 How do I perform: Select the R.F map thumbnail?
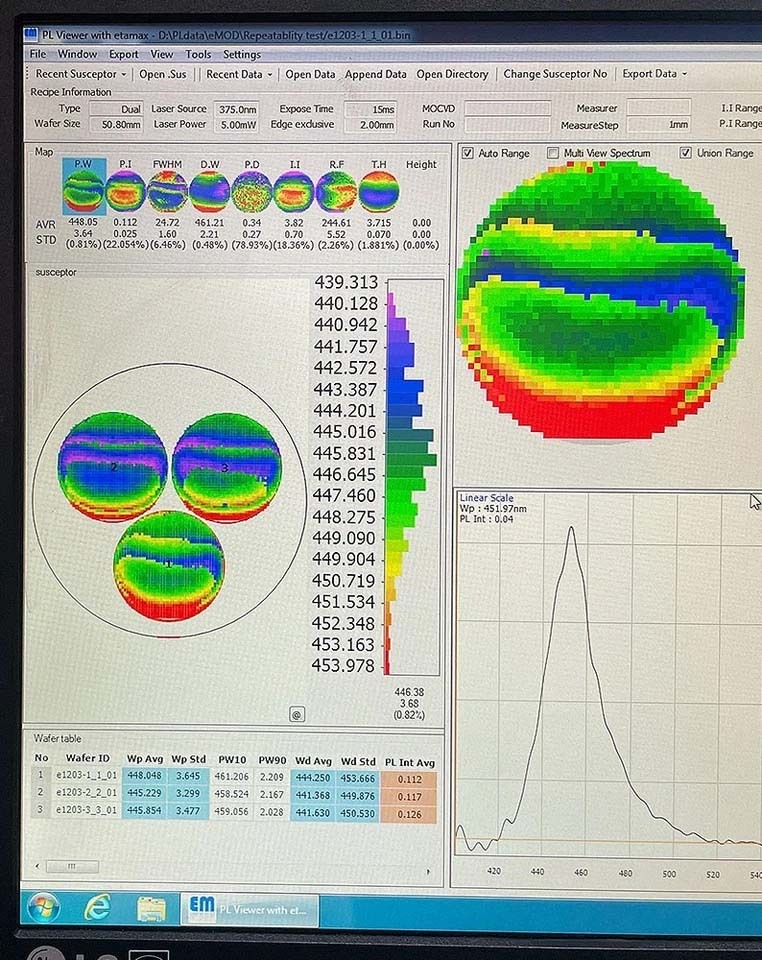336,191
